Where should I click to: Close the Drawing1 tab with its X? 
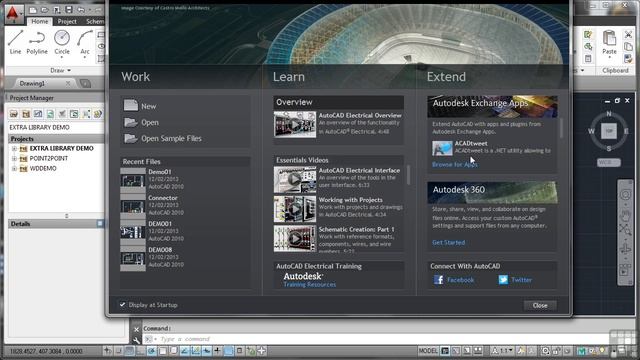[68, 83]
